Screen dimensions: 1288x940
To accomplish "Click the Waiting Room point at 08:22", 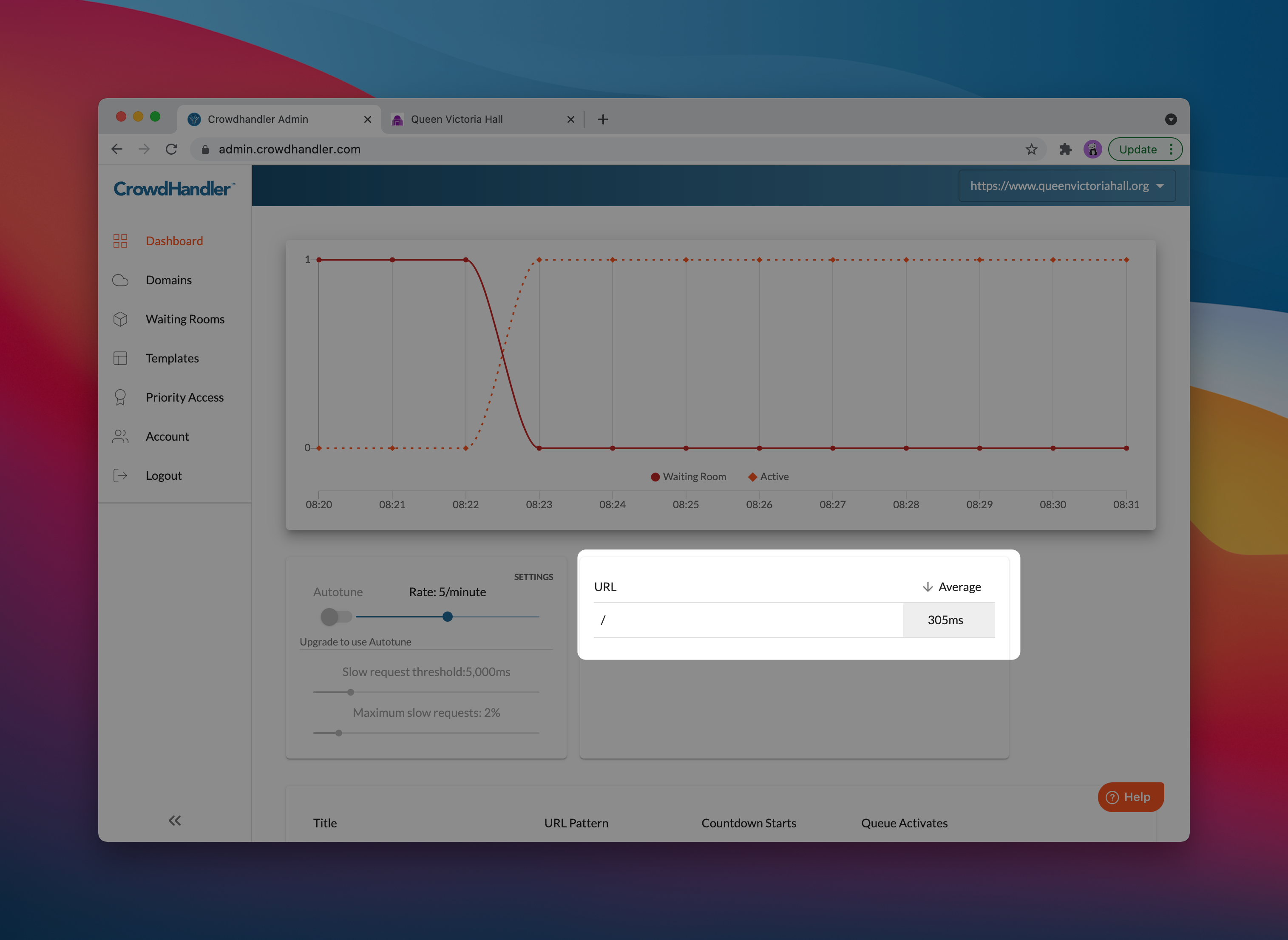I will point(466,260).
